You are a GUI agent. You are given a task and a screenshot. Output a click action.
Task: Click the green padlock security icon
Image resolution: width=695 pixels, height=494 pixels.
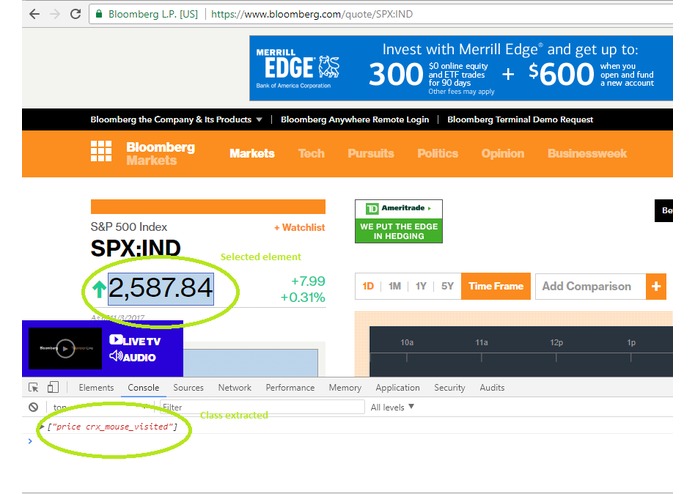point(99,14)
